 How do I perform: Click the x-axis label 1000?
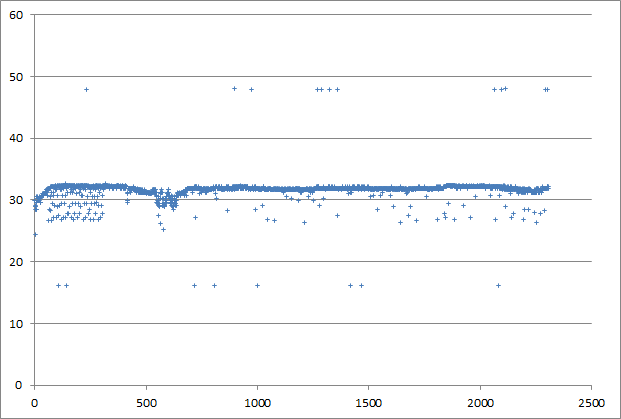click(x=257, y=403)
